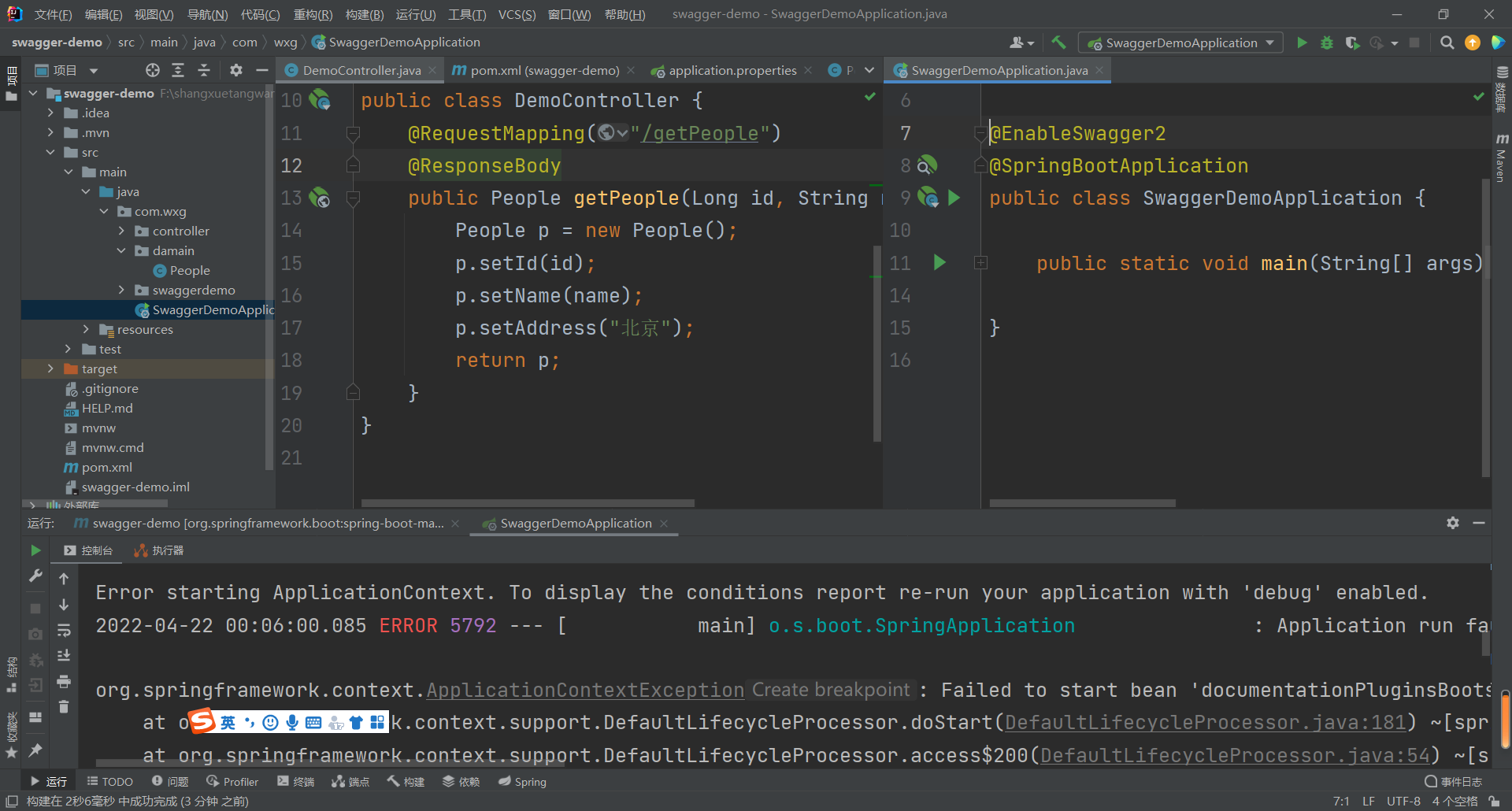Click the orange update arrow icon
This screenshot has height=811, width=1512.
[1472, 43]
